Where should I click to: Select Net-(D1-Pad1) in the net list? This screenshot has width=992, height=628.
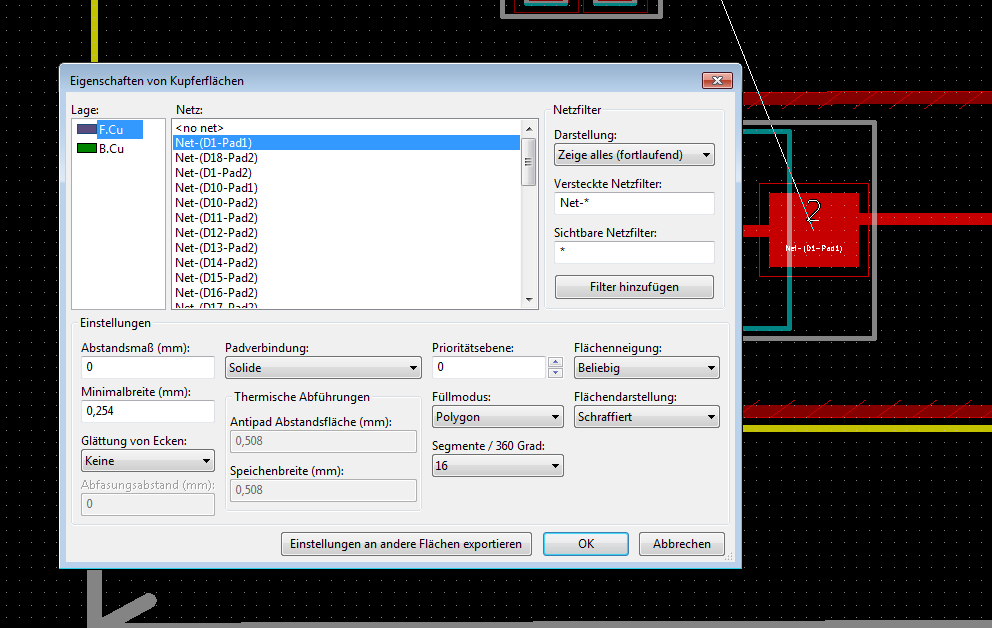pyautogui.click(x=346, y=143)
